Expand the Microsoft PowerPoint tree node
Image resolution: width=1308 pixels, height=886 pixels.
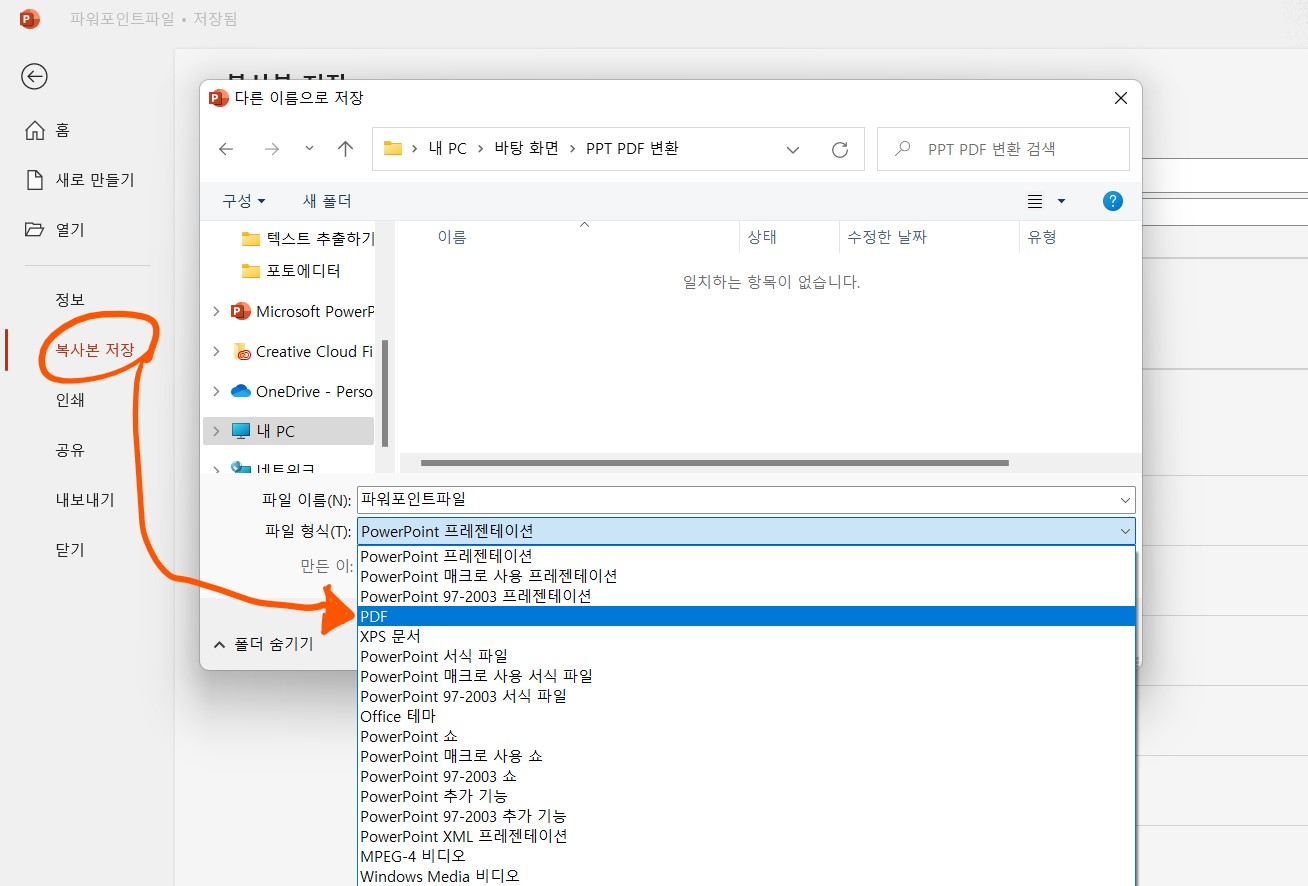pyautogui.click(x=216, y=311)
